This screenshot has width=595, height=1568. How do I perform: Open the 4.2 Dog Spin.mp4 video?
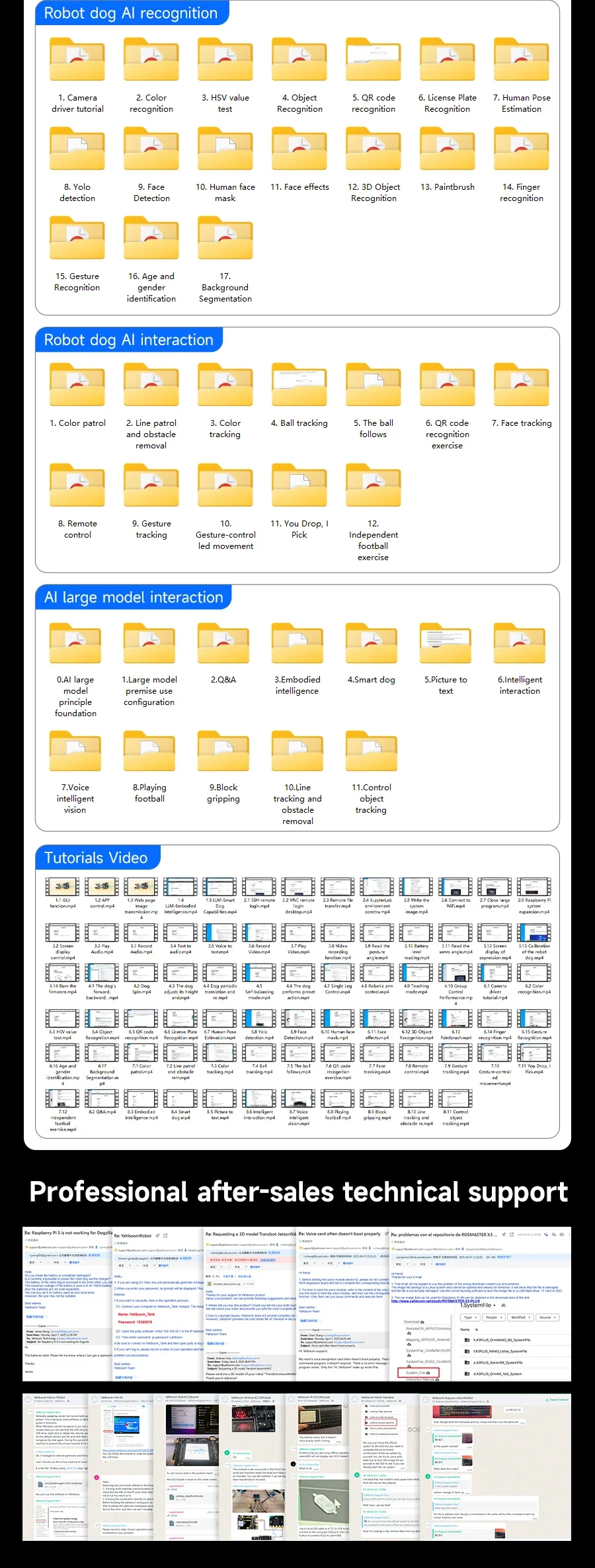click(141, 972)
